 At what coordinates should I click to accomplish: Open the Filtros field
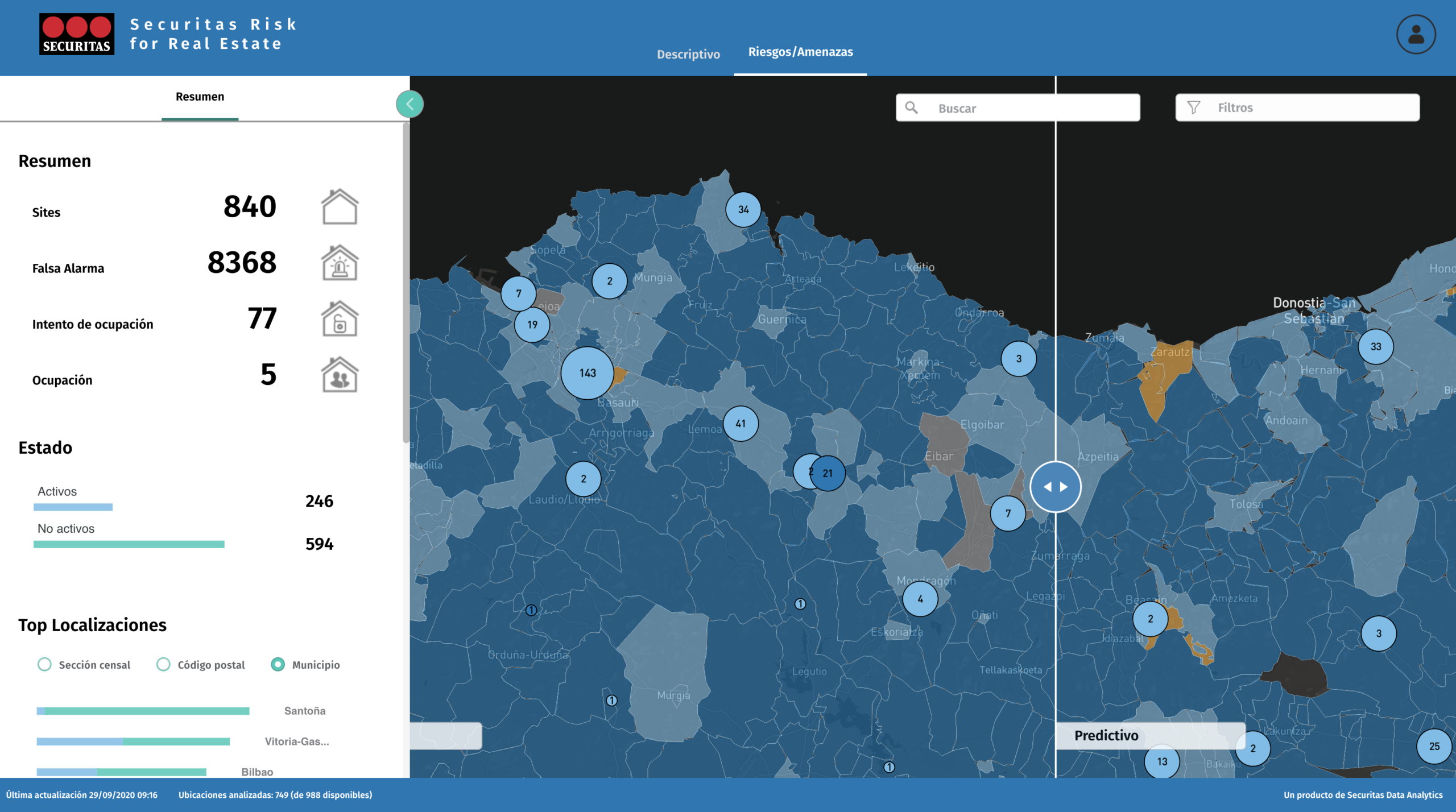[x=1297, y=107]
